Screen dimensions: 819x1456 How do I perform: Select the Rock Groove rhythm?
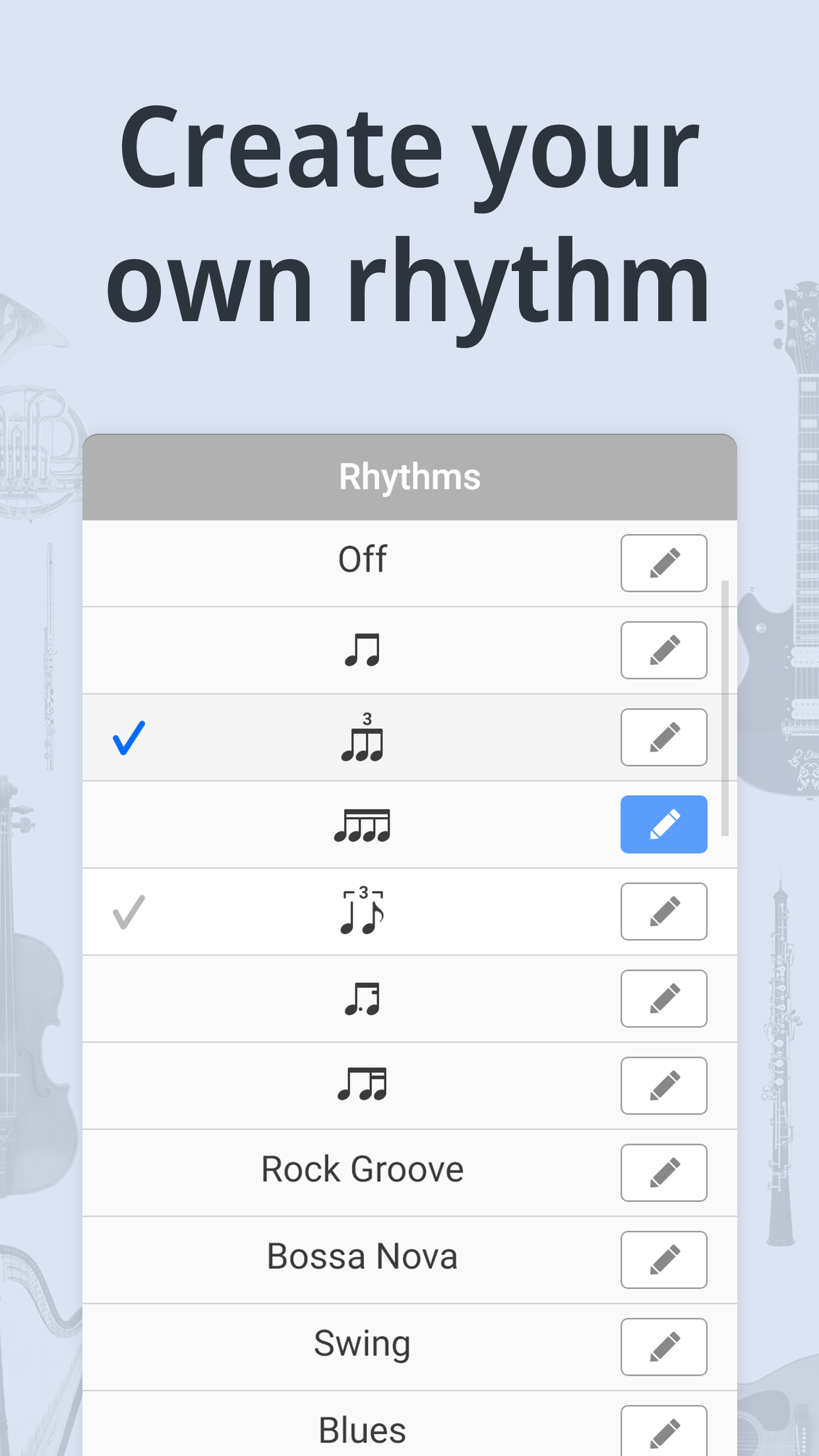[362, 1168]
